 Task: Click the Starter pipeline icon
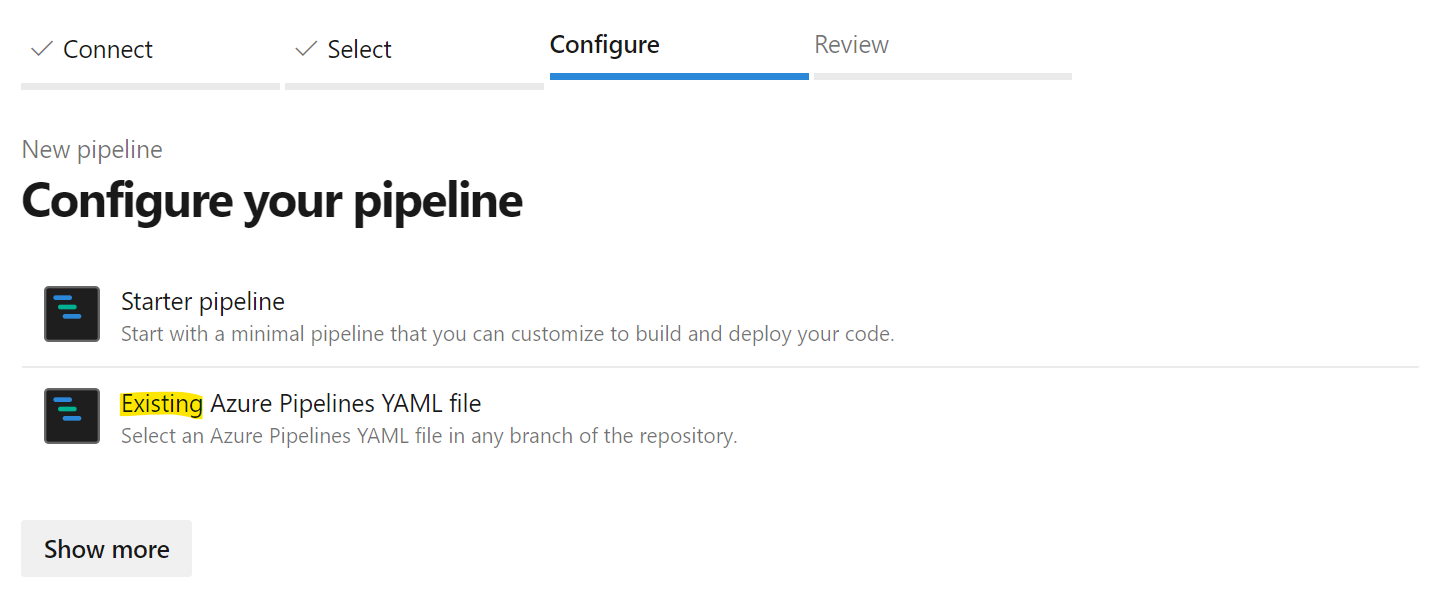(x=72, y=314)
